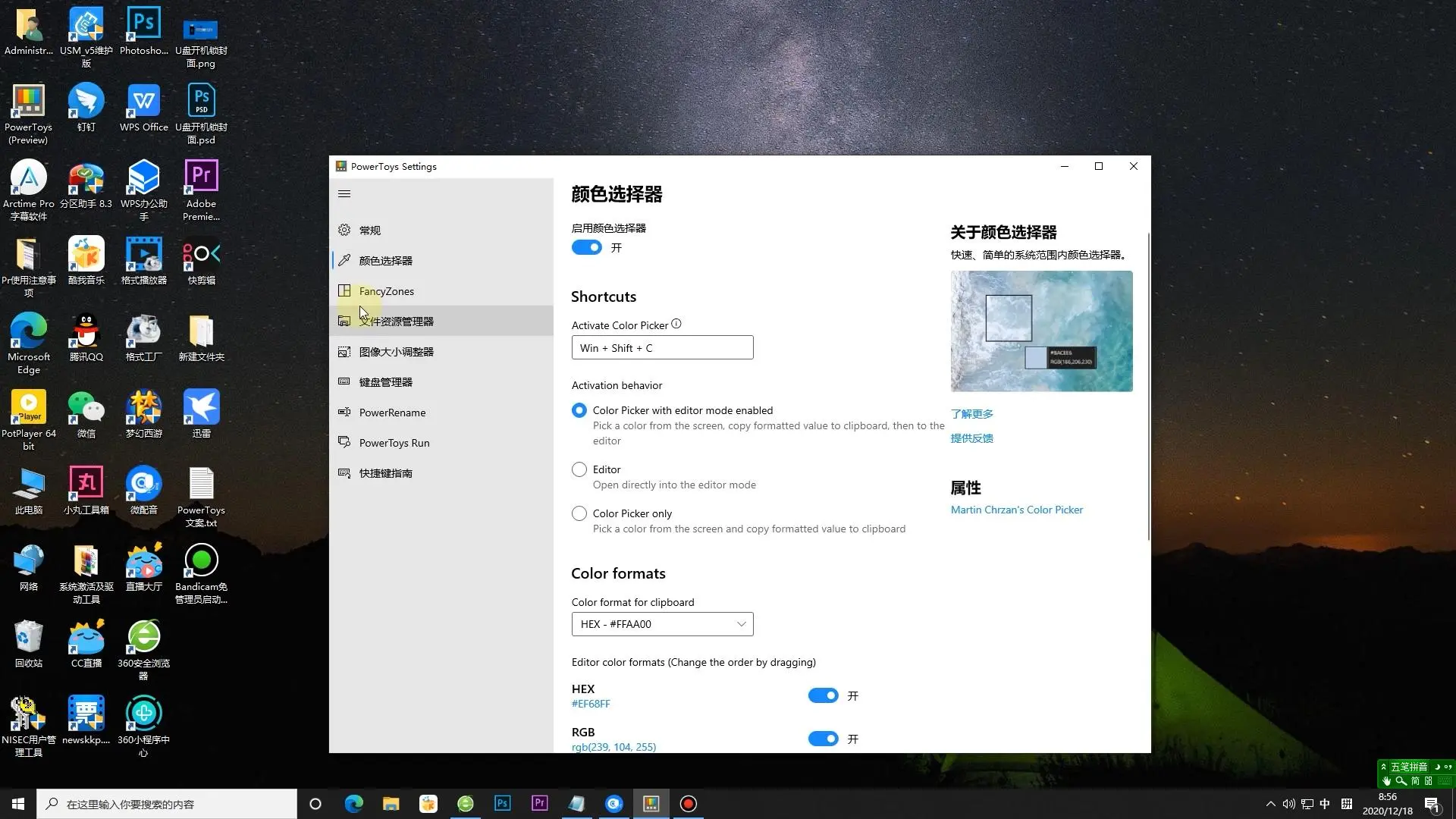Switch to Photoshop on the taskbar

(x=502, y=804)
